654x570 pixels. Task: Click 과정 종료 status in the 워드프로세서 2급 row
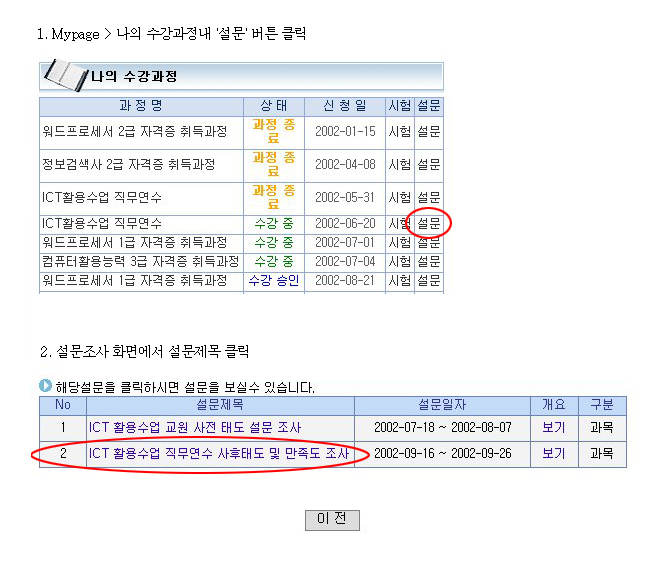pos(274,131)
